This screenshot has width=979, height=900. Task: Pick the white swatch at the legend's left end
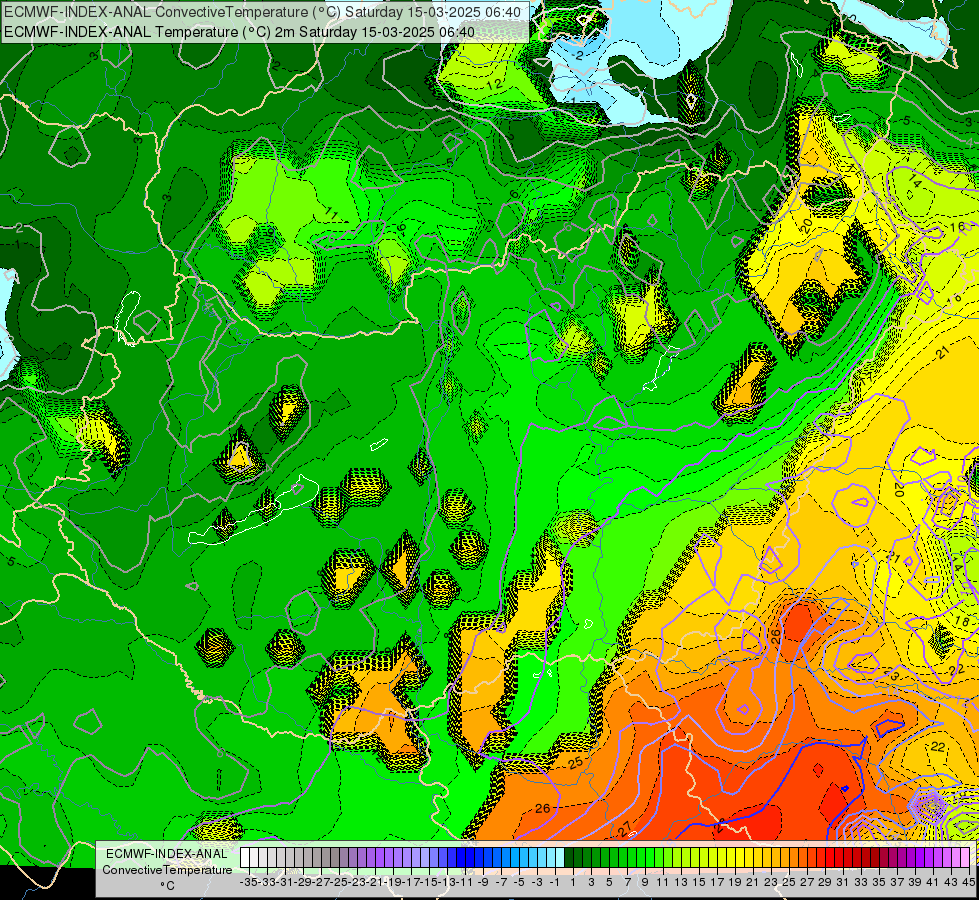click(245, 858)
